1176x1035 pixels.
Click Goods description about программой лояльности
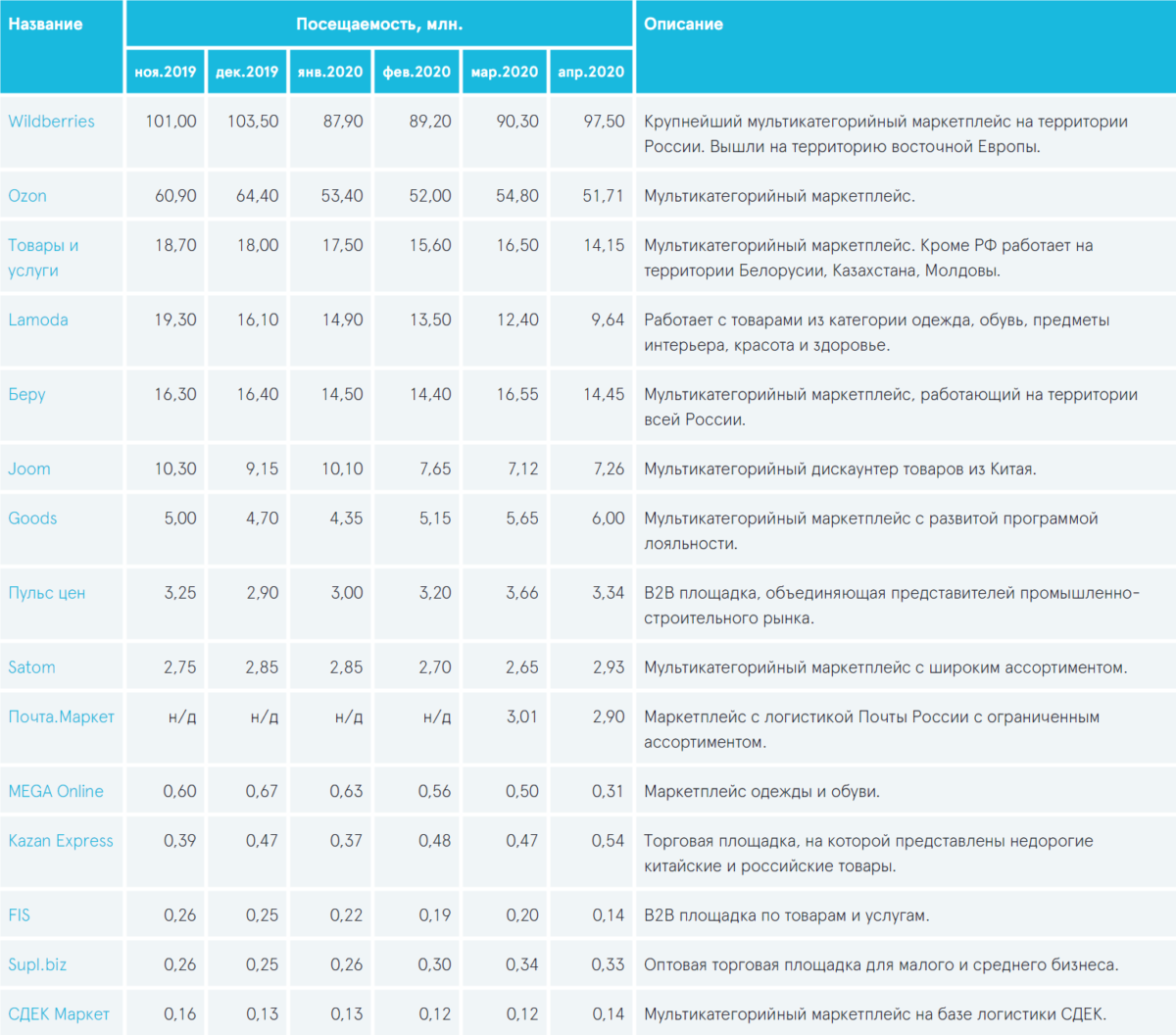[x=871, y=531]
